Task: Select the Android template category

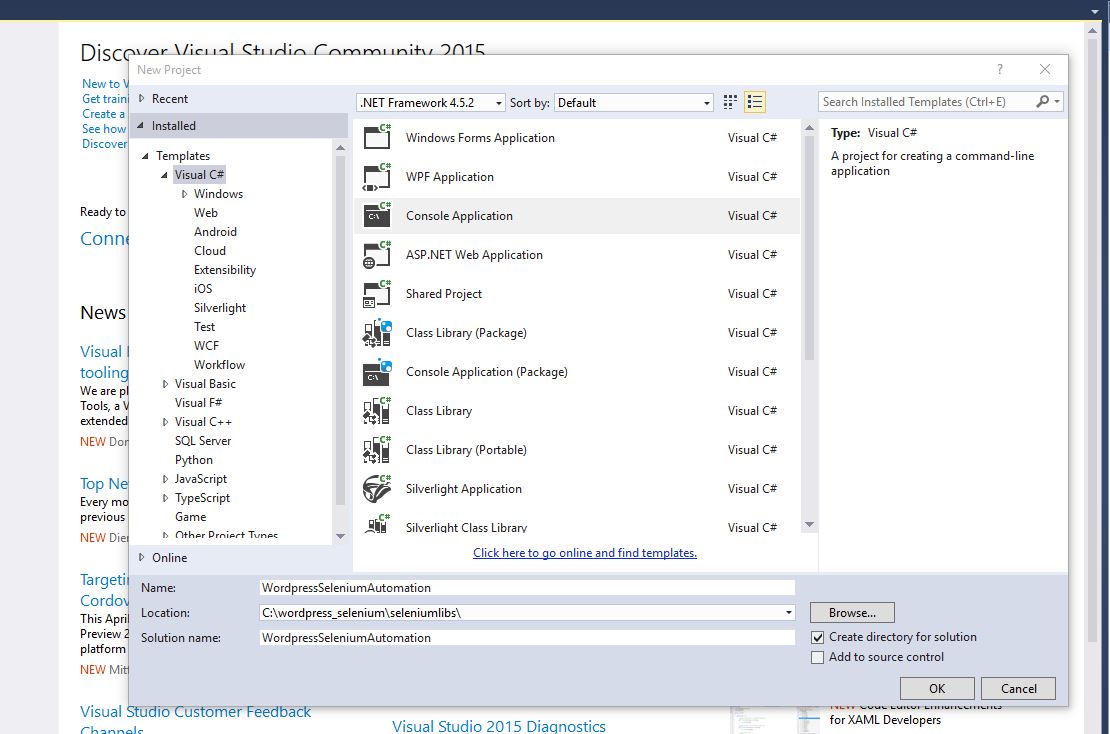Action: (x=215, y=231)
